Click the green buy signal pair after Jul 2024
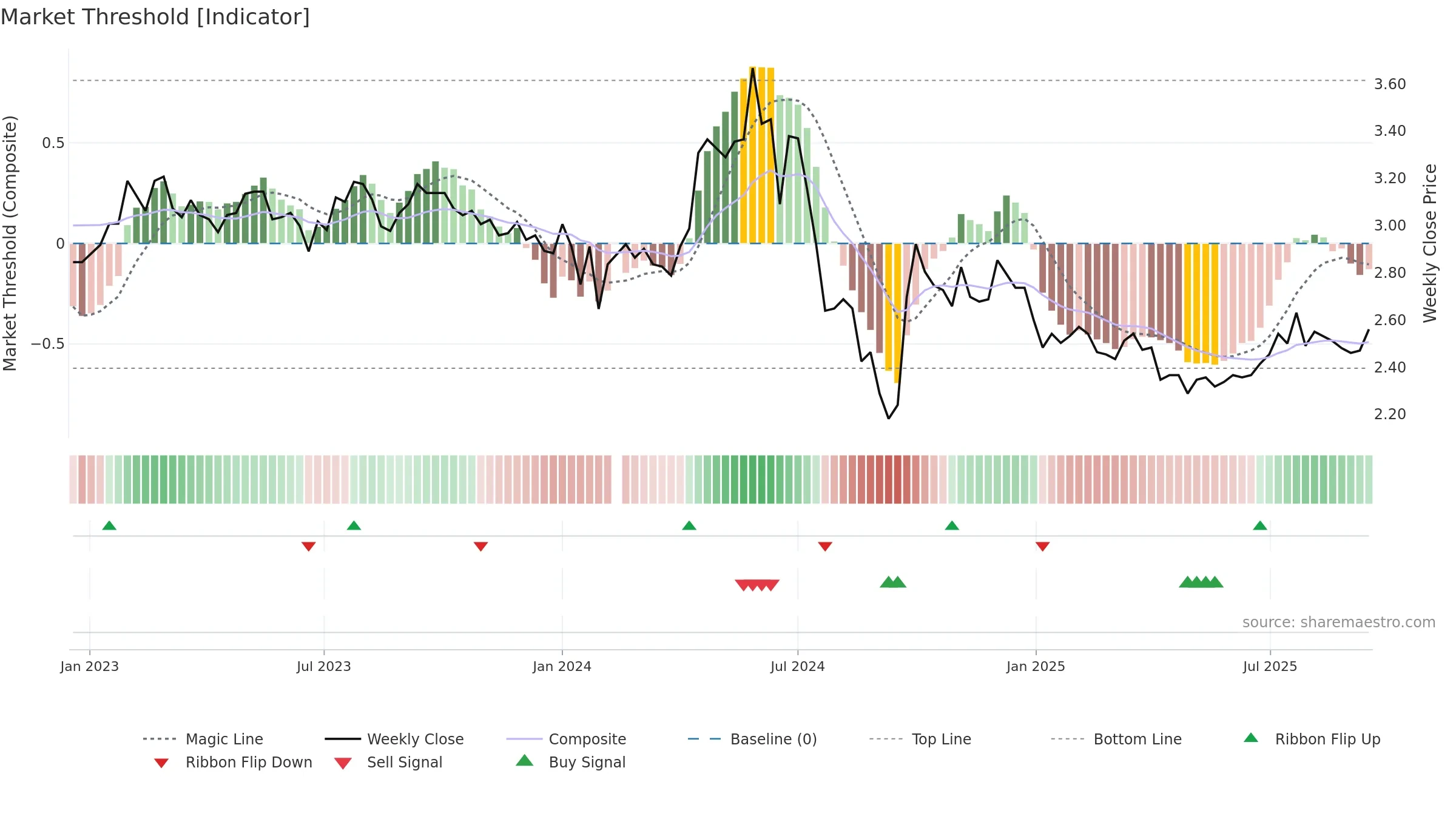Viewport: 1456px width, 819px height. point(893,582)
